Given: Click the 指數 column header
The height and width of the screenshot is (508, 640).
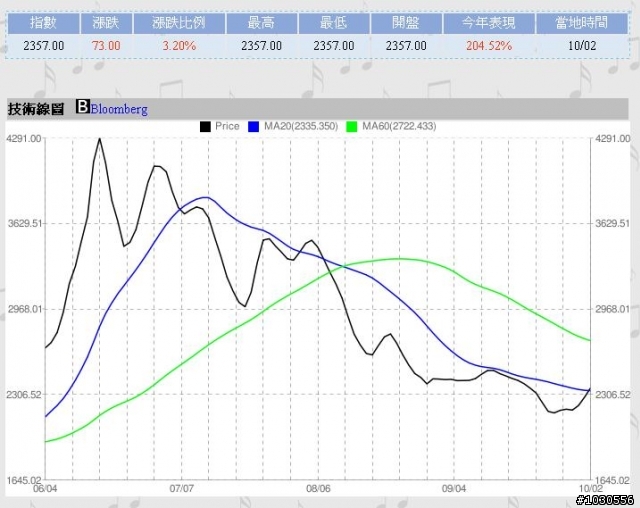Looking at the screenshot, I should (x=43, y=23).
